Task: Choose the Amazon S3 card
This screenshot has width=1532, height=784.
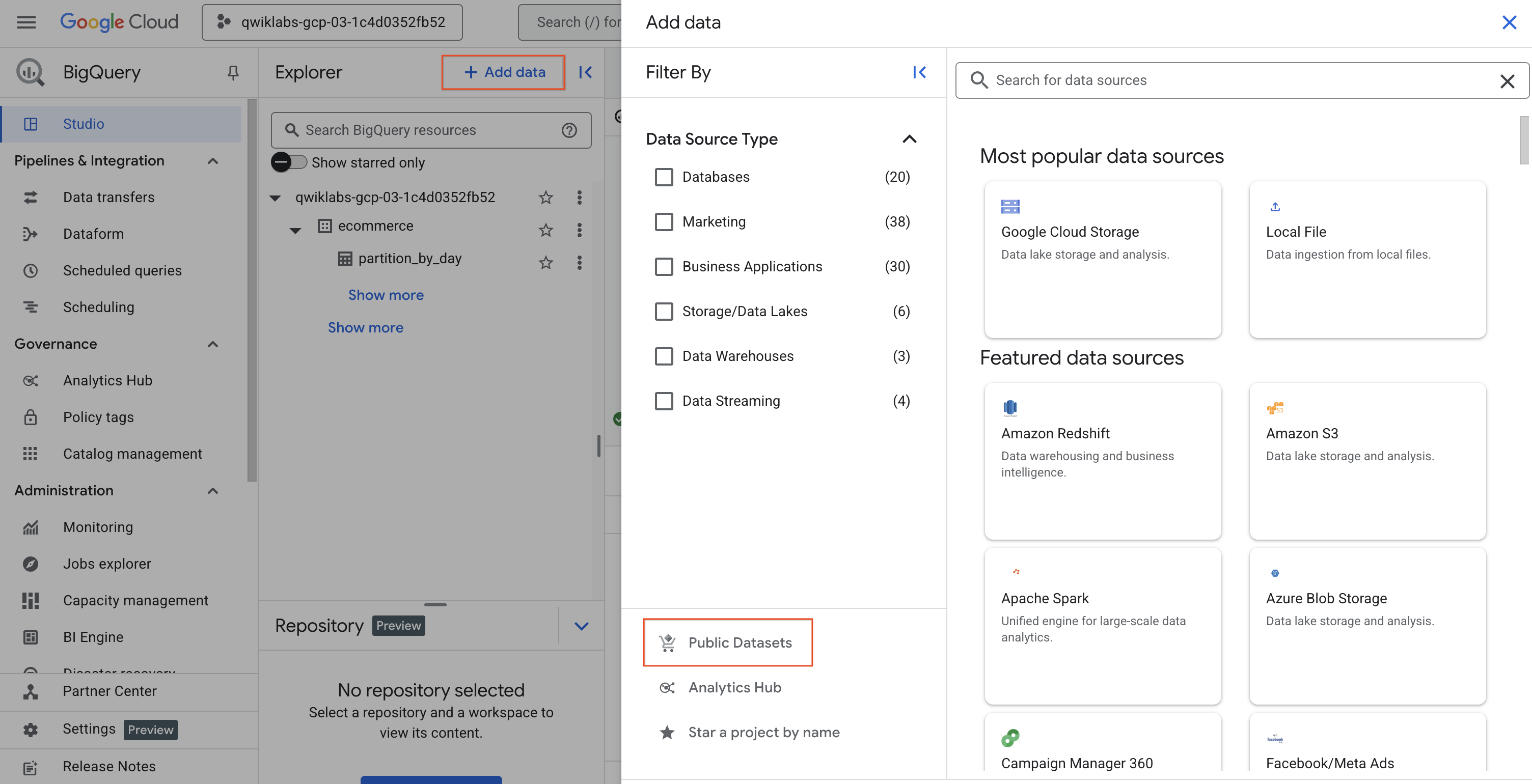Action: point(1367,461)
